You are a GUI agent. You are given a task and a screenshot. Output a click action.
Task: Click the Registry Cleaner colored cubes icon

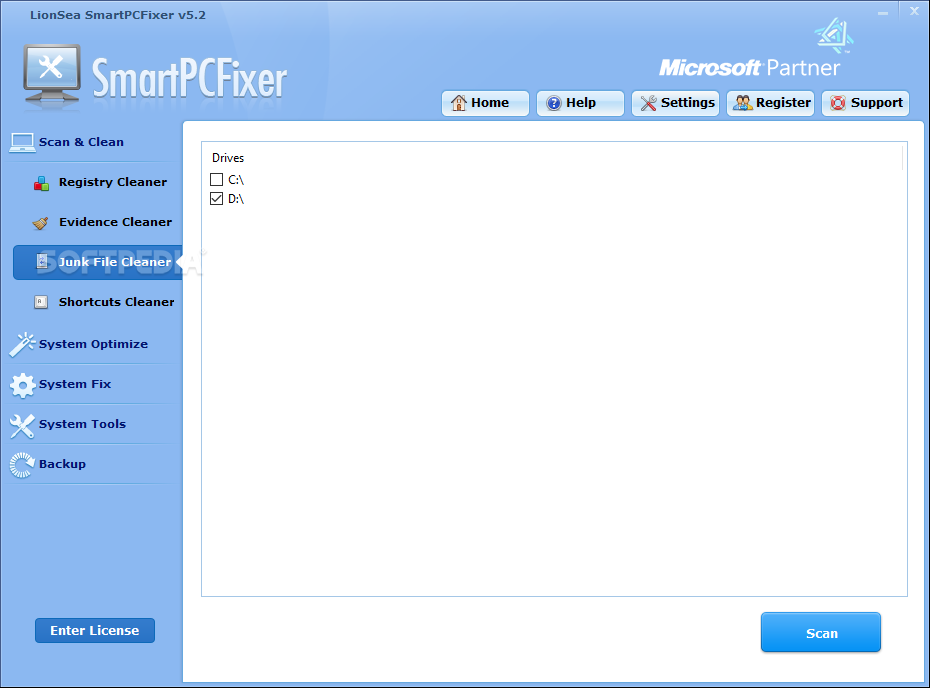42,183
